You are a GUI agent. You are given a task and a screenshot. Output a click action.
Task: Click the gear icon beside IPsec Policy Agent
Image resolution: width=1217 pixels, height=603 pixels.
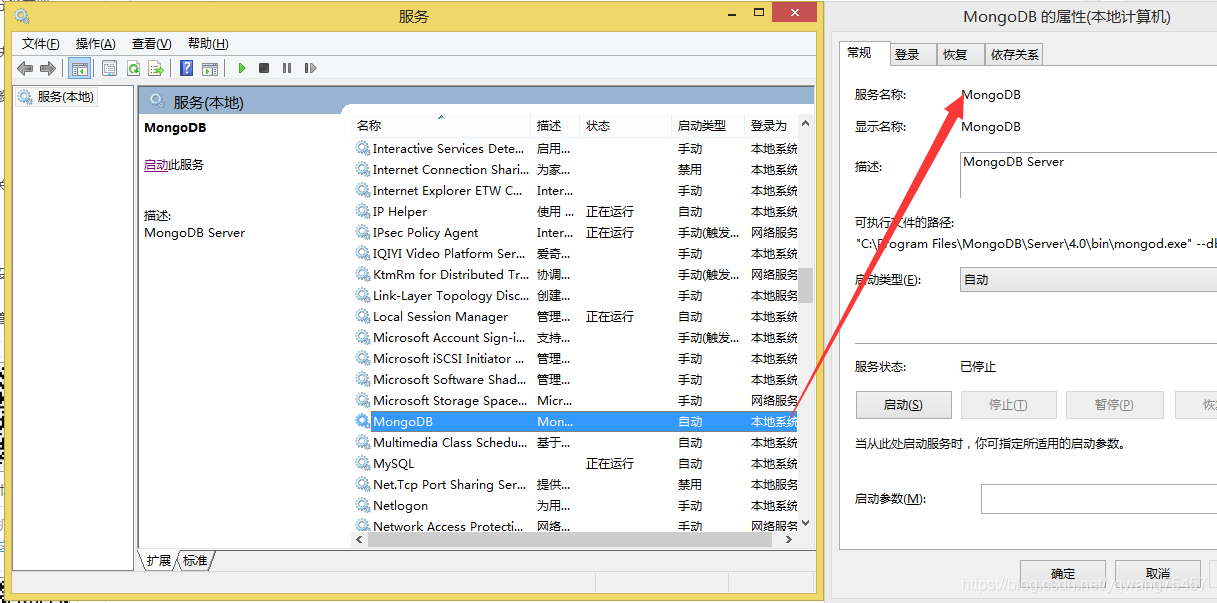point(363,232)
